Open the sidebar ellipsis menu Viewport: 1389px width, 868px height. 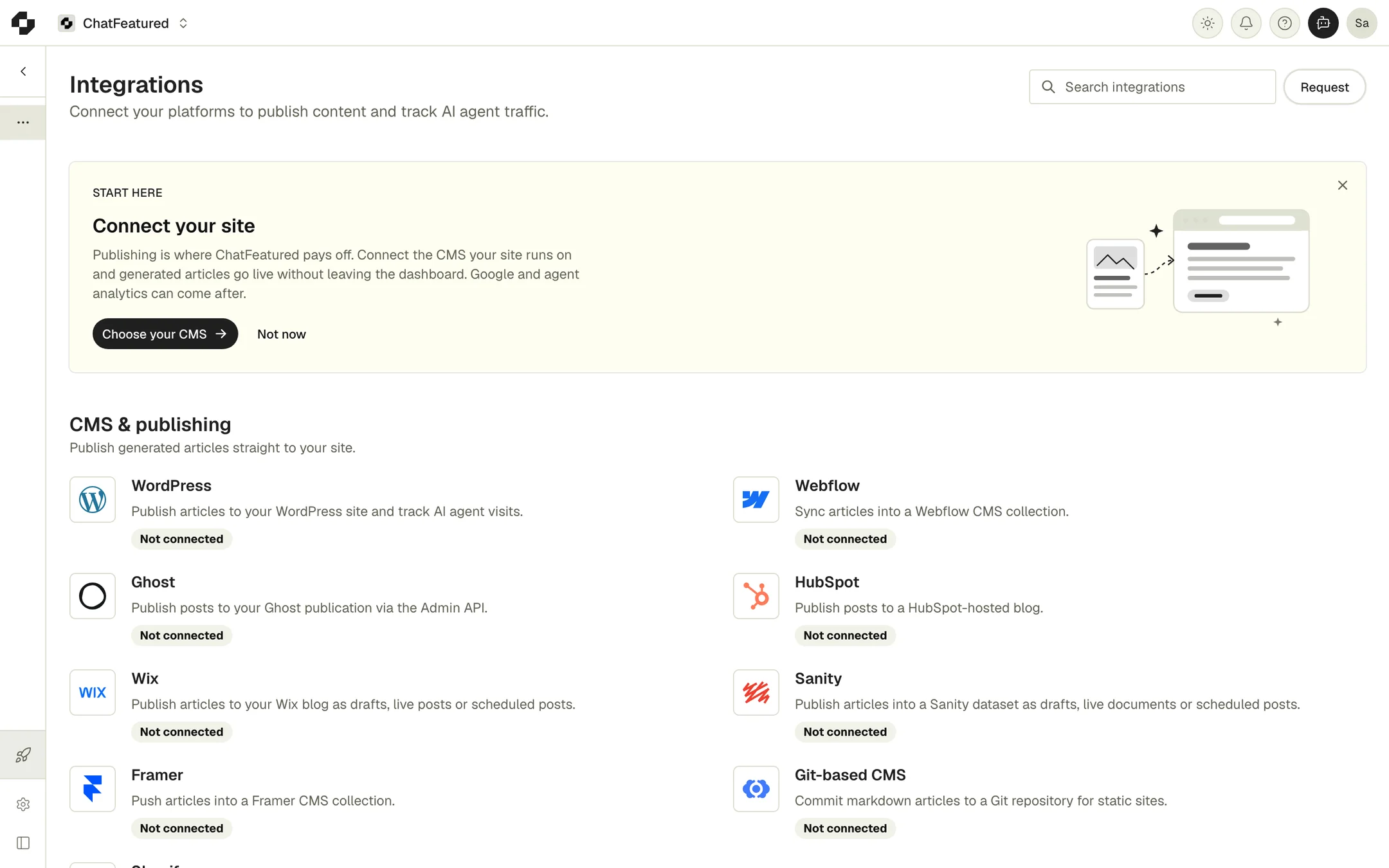tap(23, 122)
